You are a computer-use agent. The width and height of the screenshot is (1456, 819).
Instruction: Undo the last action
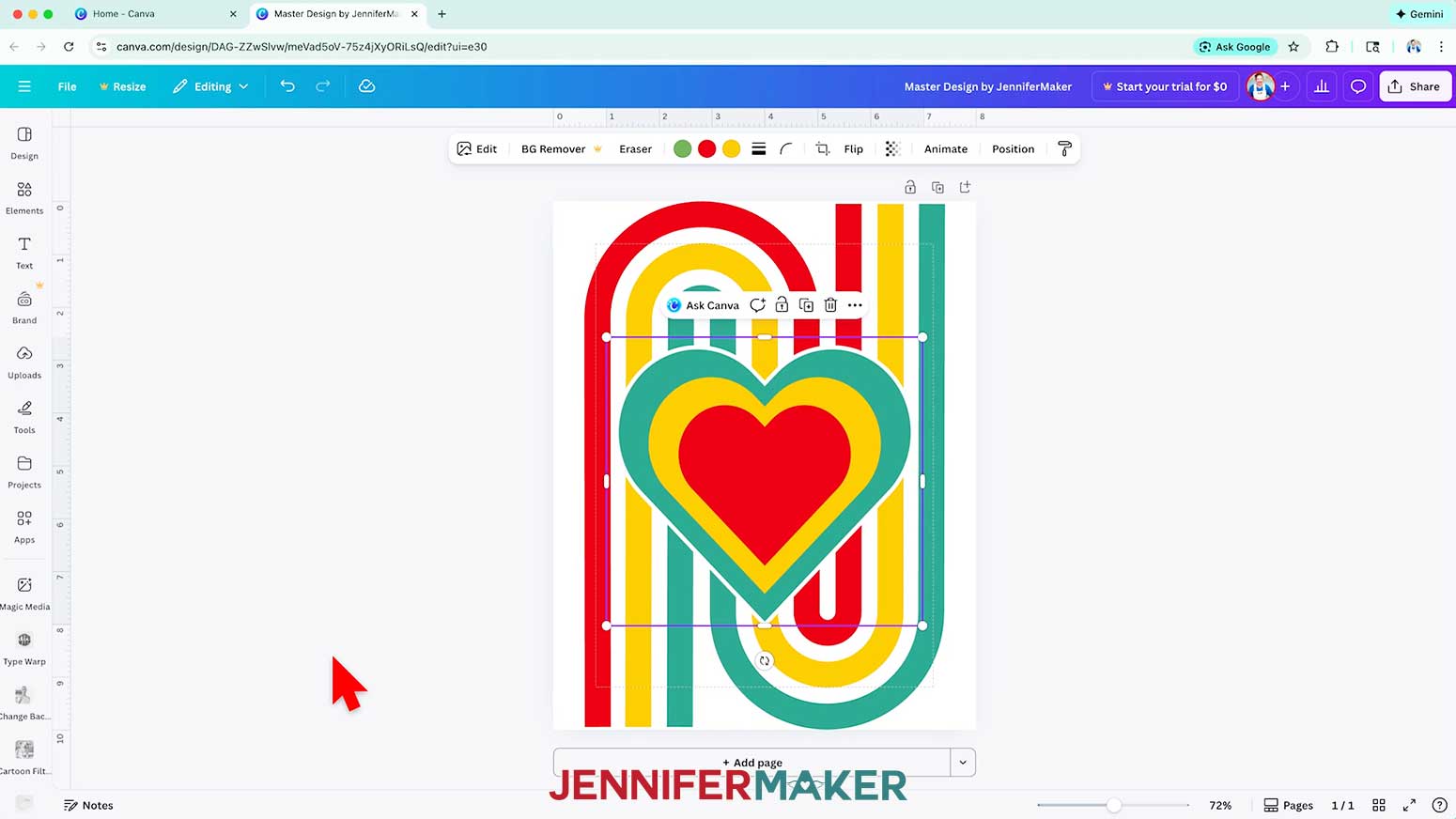click(287, 86)
